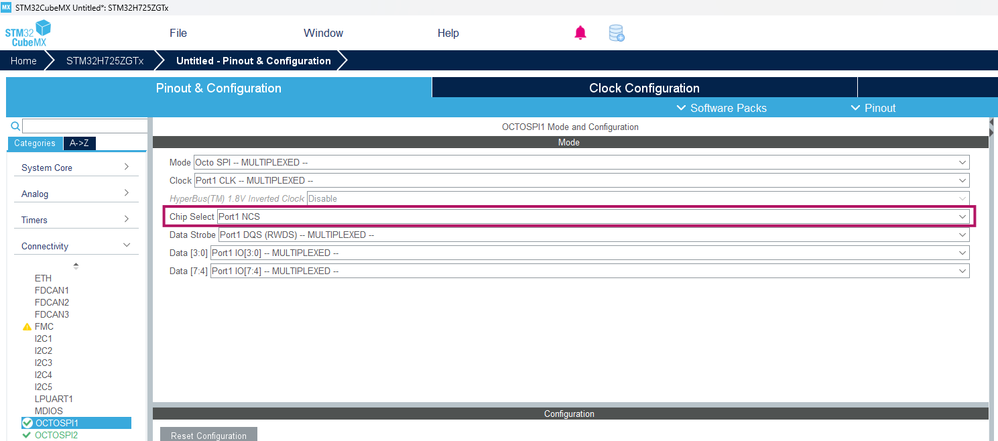Focus the peripheral search field
998x441 pixels.
[84, 126]
